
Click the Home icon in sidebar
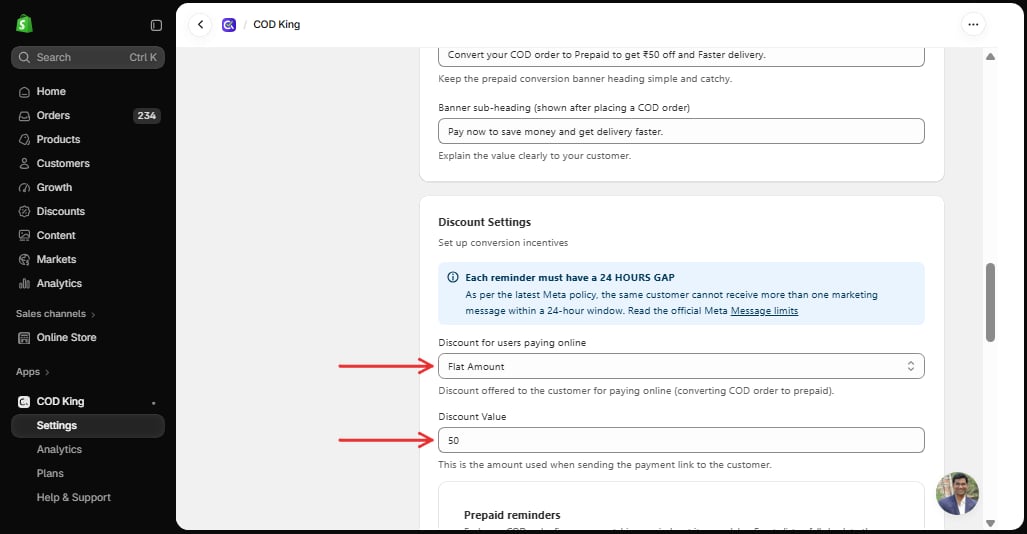[24, 92]
